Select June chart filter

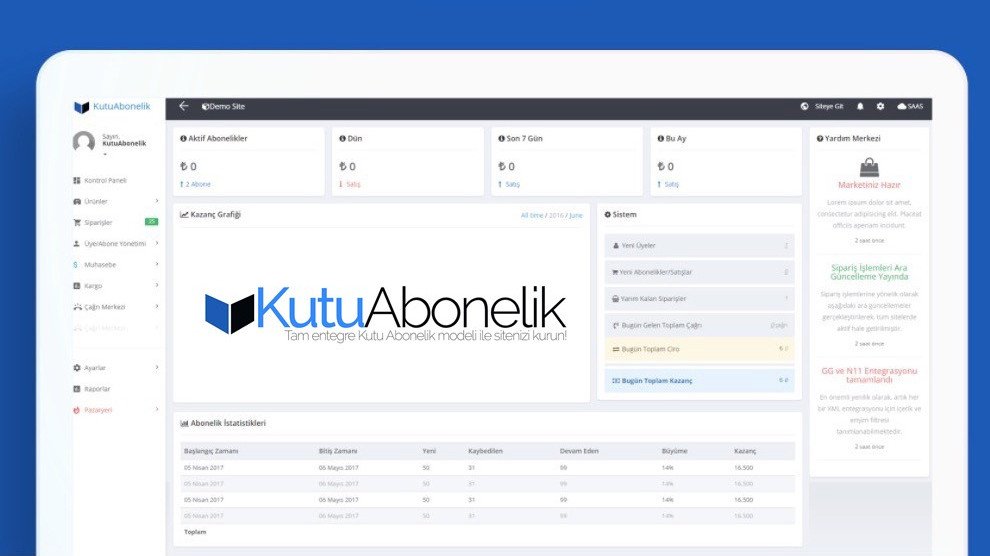point(576,215)
